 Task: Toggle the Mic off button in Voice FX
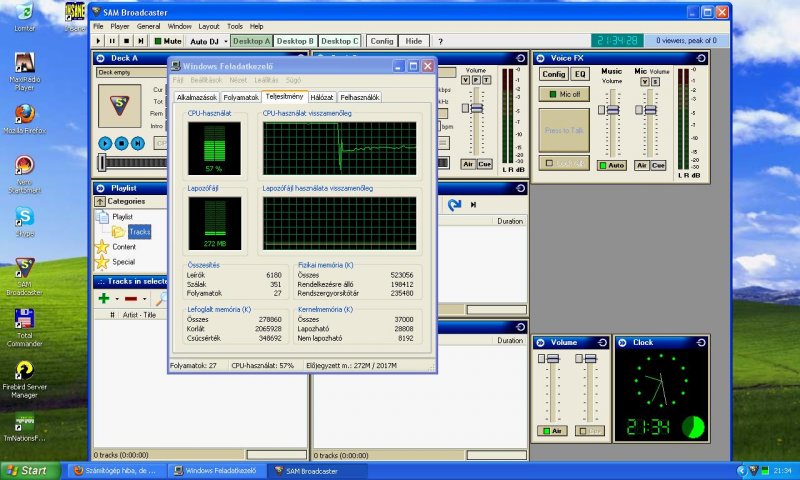[x=563, y=93]
